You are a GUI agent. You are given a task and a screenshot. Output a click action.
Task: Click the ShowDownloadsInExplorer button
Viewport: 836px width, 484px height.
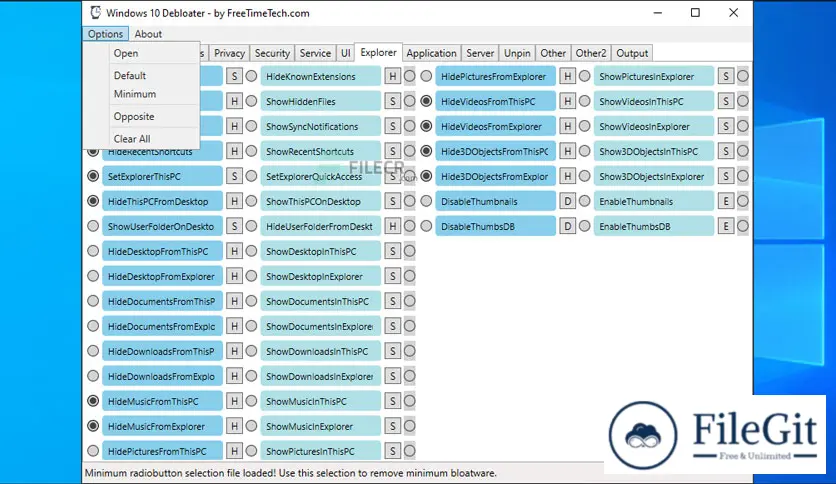(320, 376)
